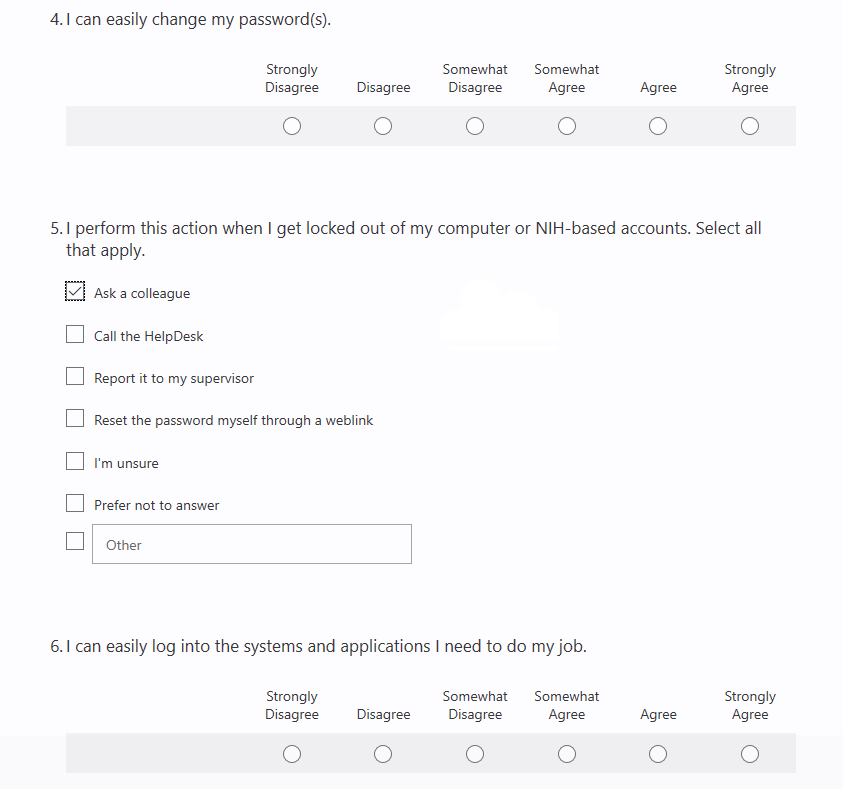The width and height of the screenshot is (843, 789).
Task: Pick Somewhat Disagree for question 6
Action: tap(475, 754)
